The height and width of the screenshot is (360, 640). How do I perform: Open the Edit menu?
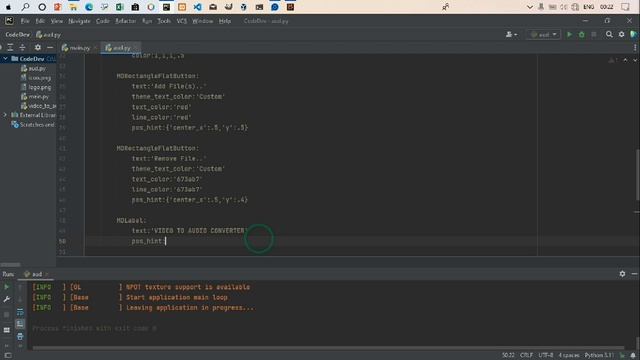[x=40, y=21]
